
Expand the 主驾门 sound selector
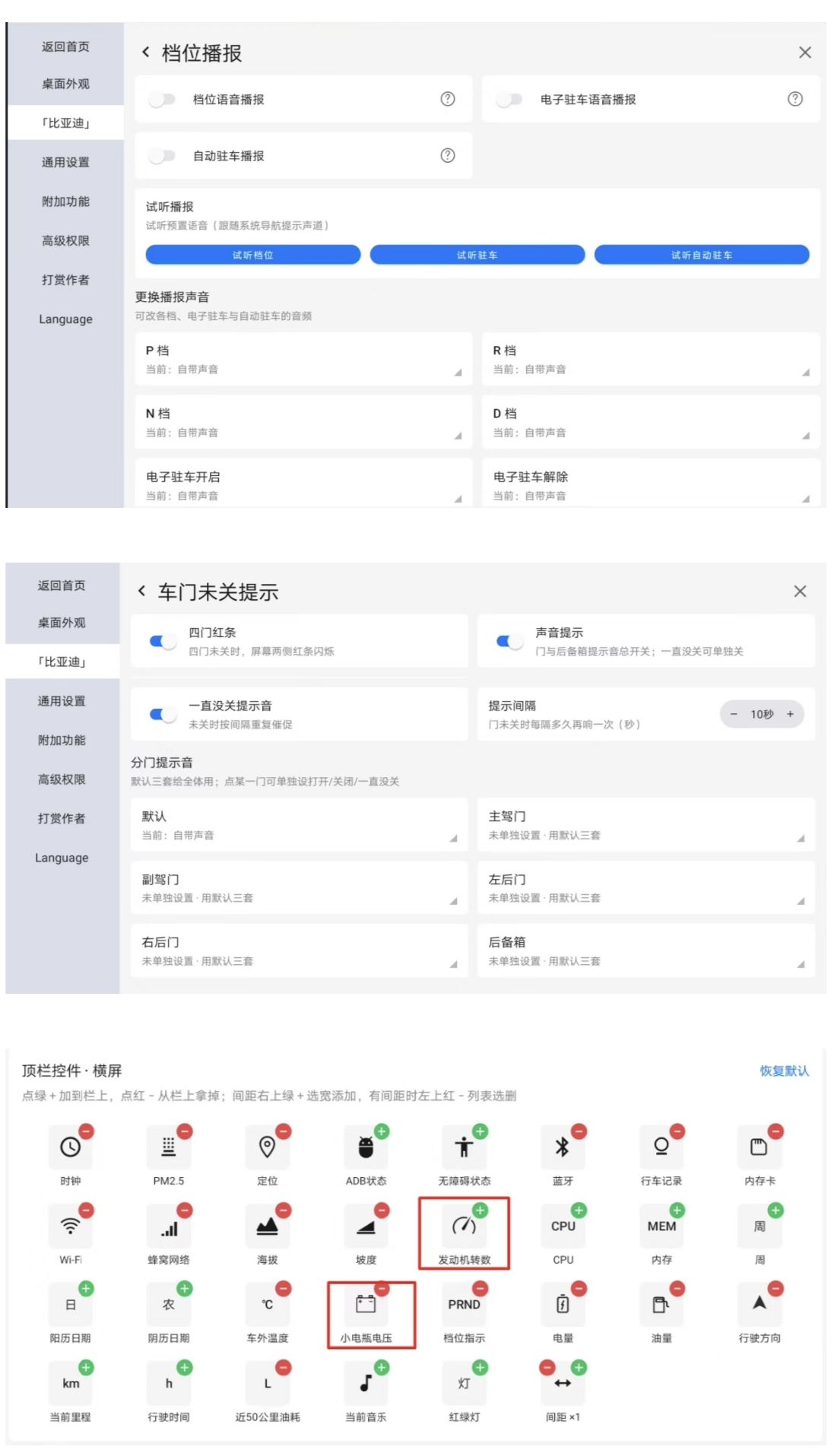pyautogui.click(x=646, y=825)
